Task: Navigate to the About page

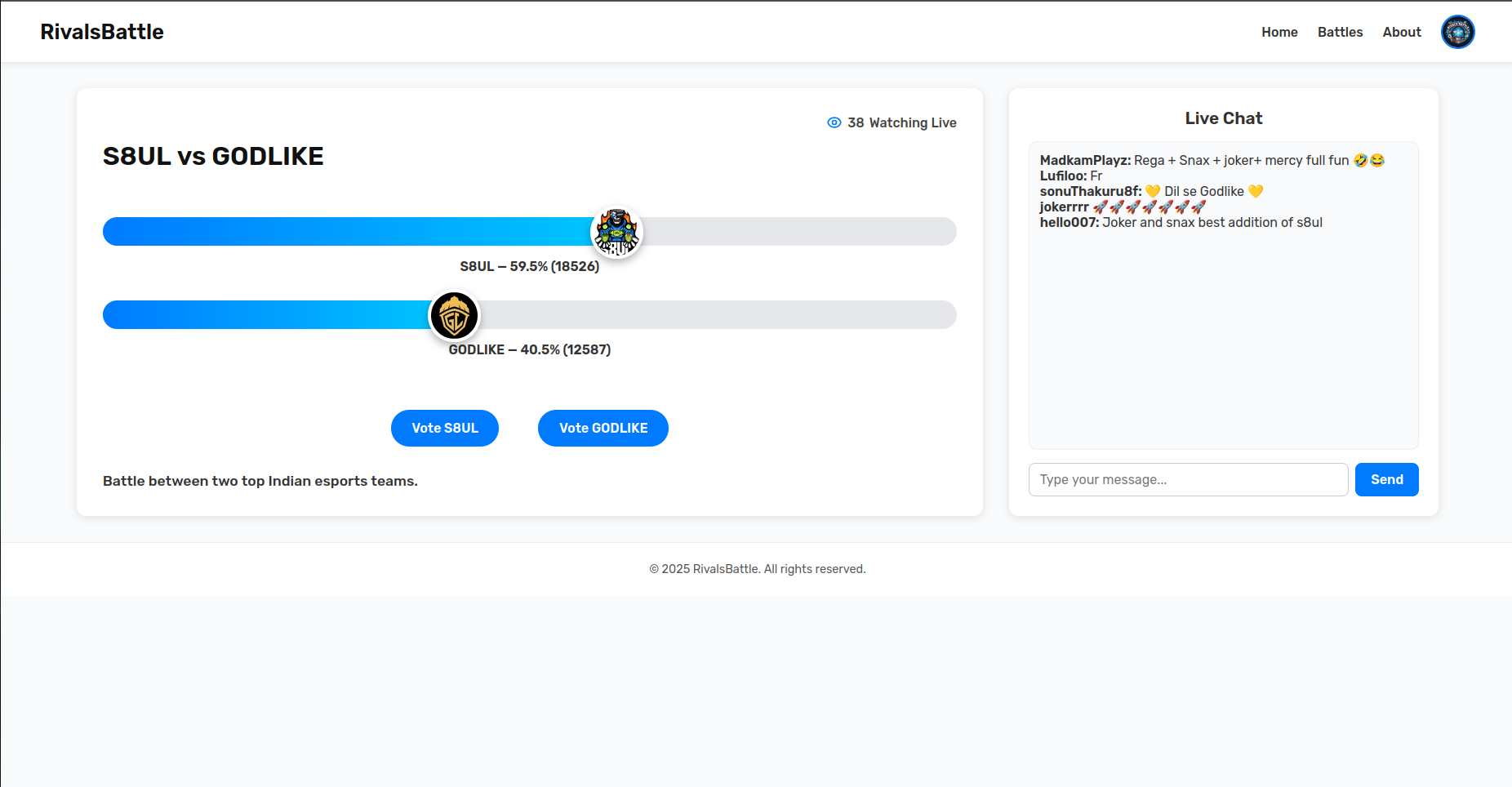Action: 1401,32
